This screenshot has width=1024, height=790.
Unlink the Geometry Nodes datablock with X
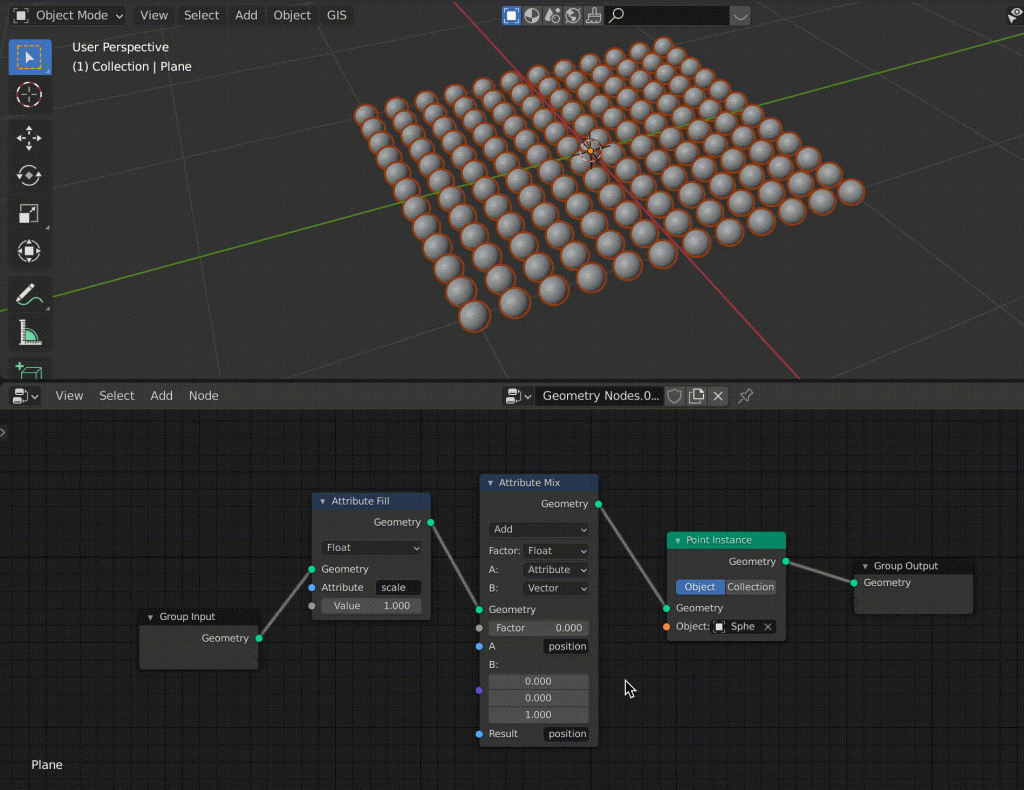pyautogui.click(x=718, y=396)
